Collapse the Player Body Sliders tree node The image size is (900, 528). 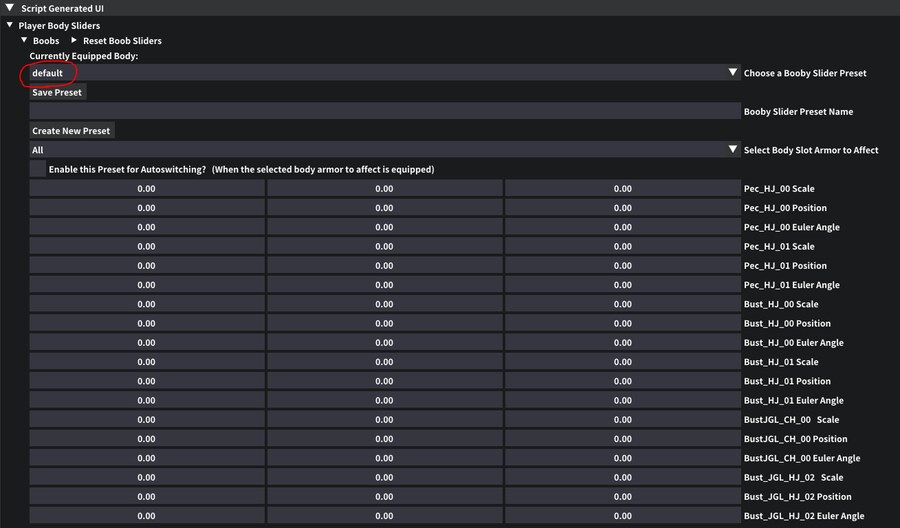9,25
